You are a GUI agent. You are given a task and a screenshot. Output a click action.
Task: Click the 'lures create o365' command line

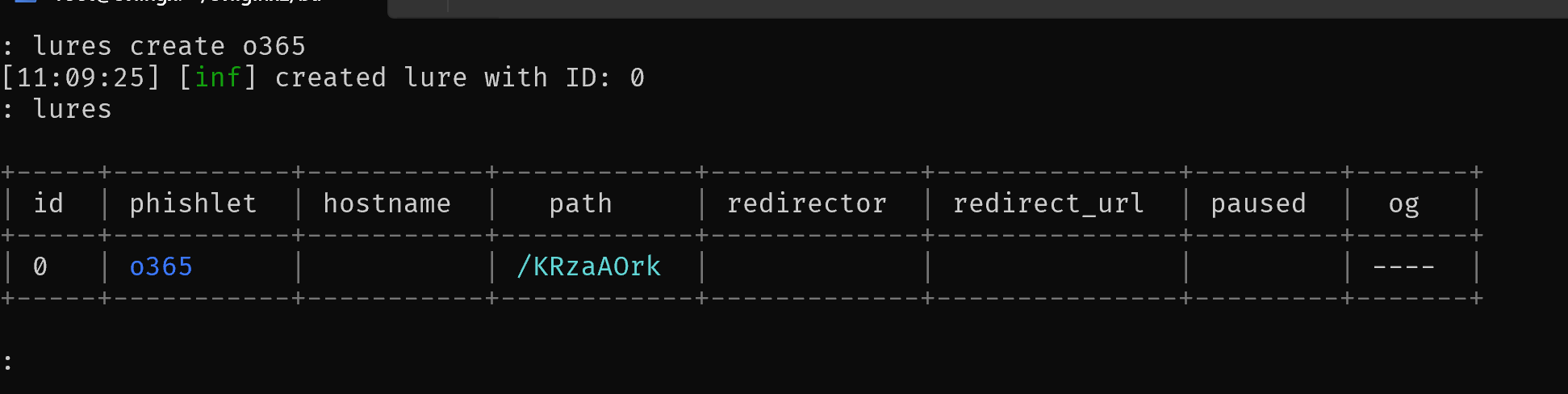click(169, 46)
